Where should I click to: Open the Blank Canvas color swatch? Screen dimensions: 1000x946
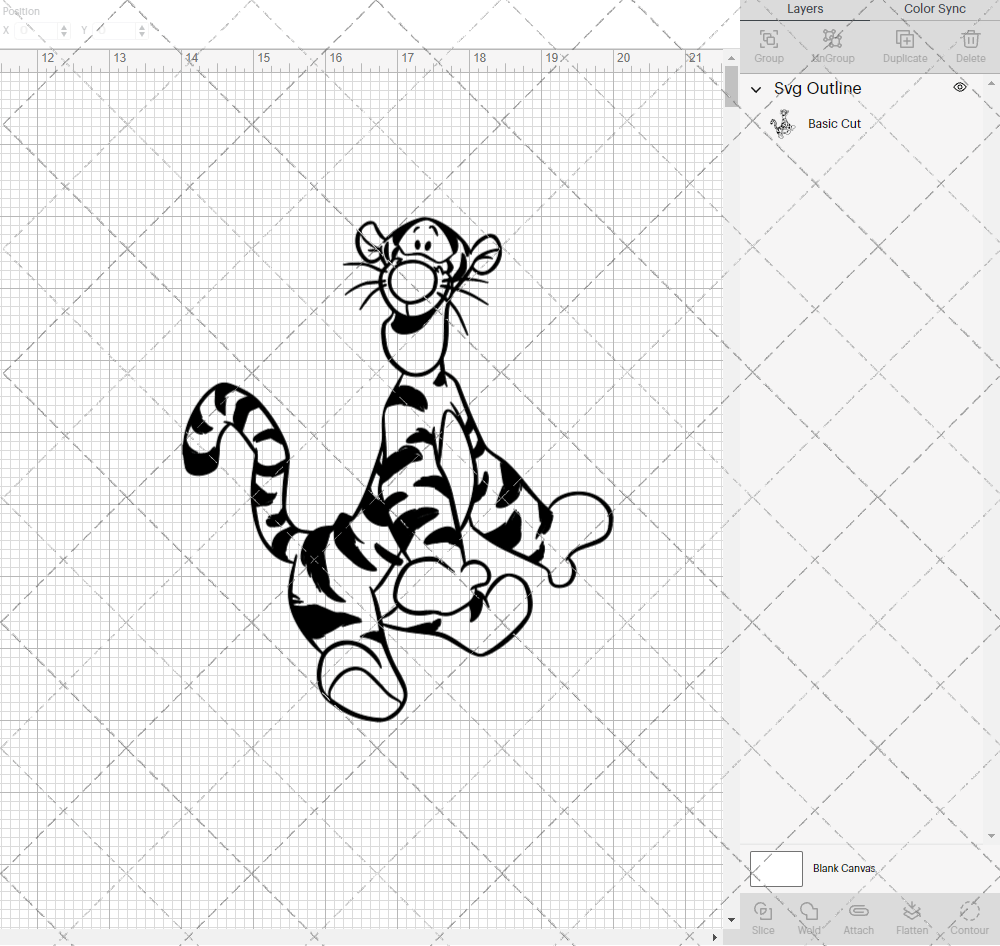(776, 868)
